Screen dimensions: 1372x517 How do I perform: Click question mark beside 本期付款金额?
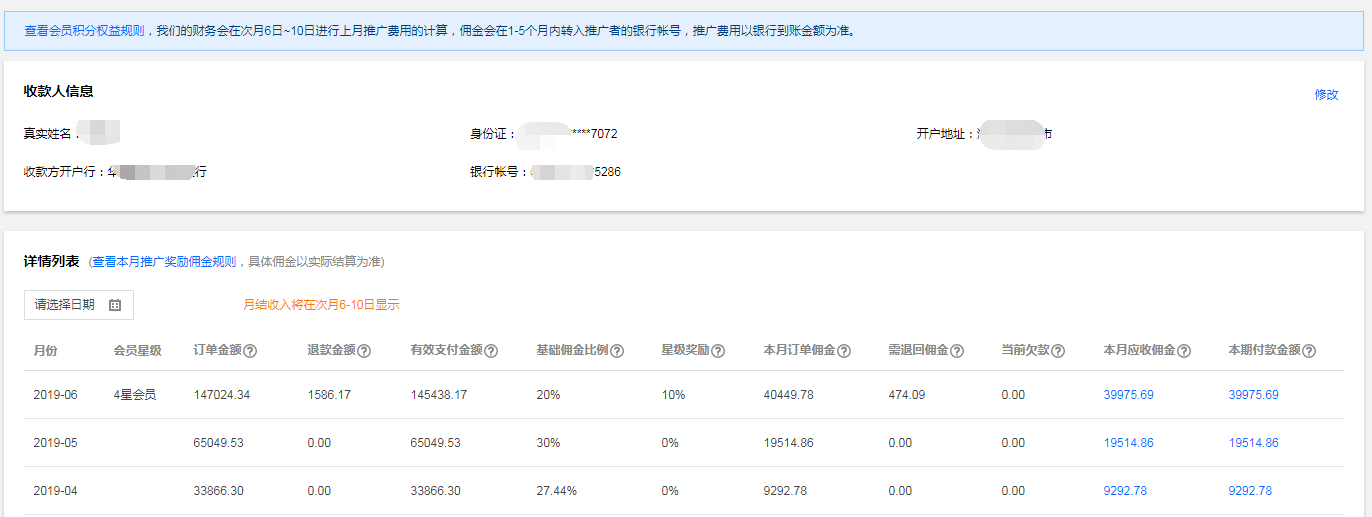(1309, 351)
